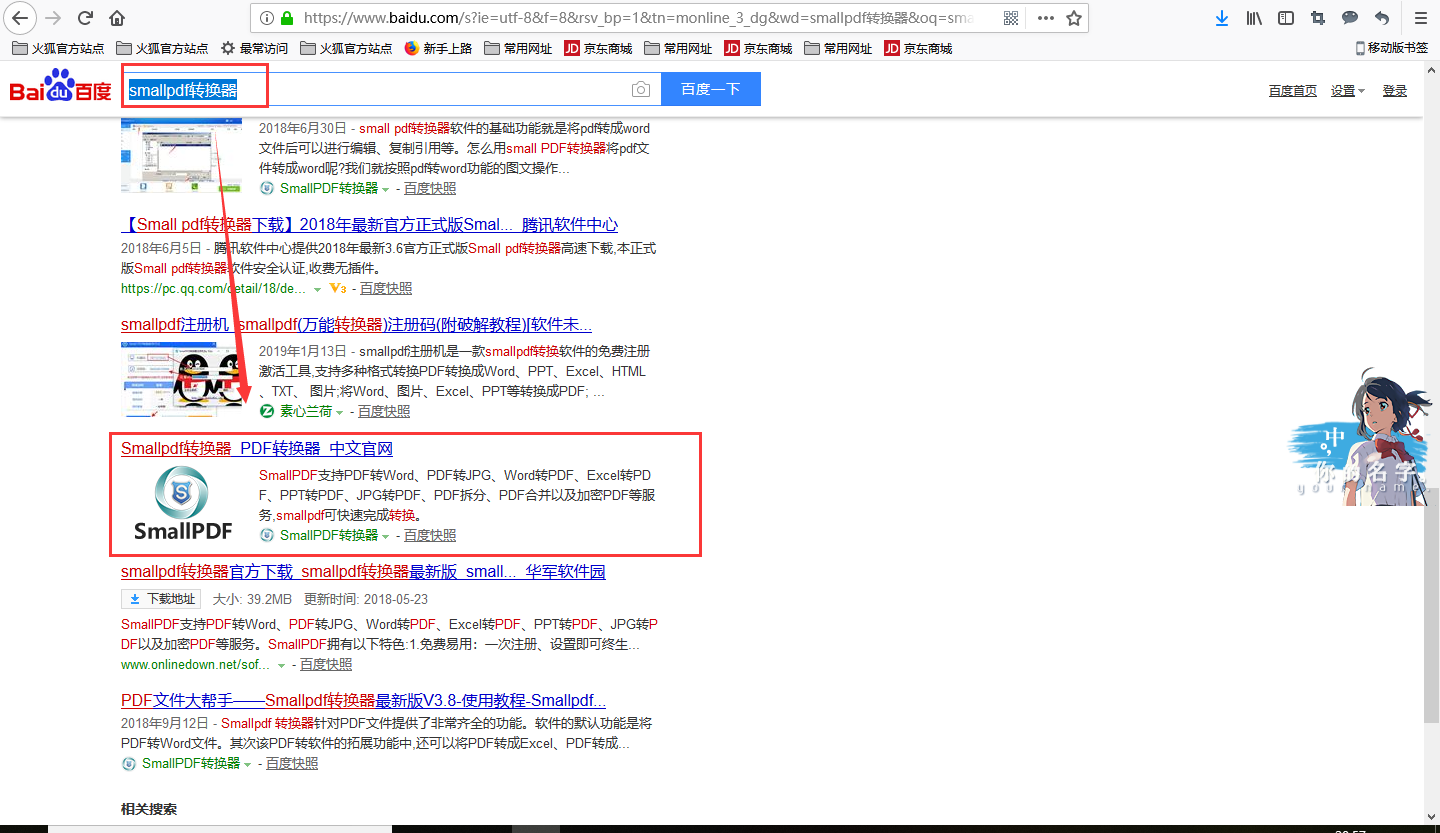
Task: Click the 相关搜索 heading
Action: [x=149, y=809]
